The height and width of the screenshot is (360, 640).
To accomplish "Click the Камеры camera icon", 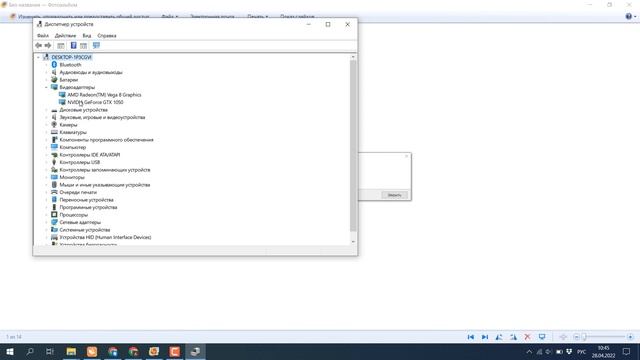I will [54, 124].
